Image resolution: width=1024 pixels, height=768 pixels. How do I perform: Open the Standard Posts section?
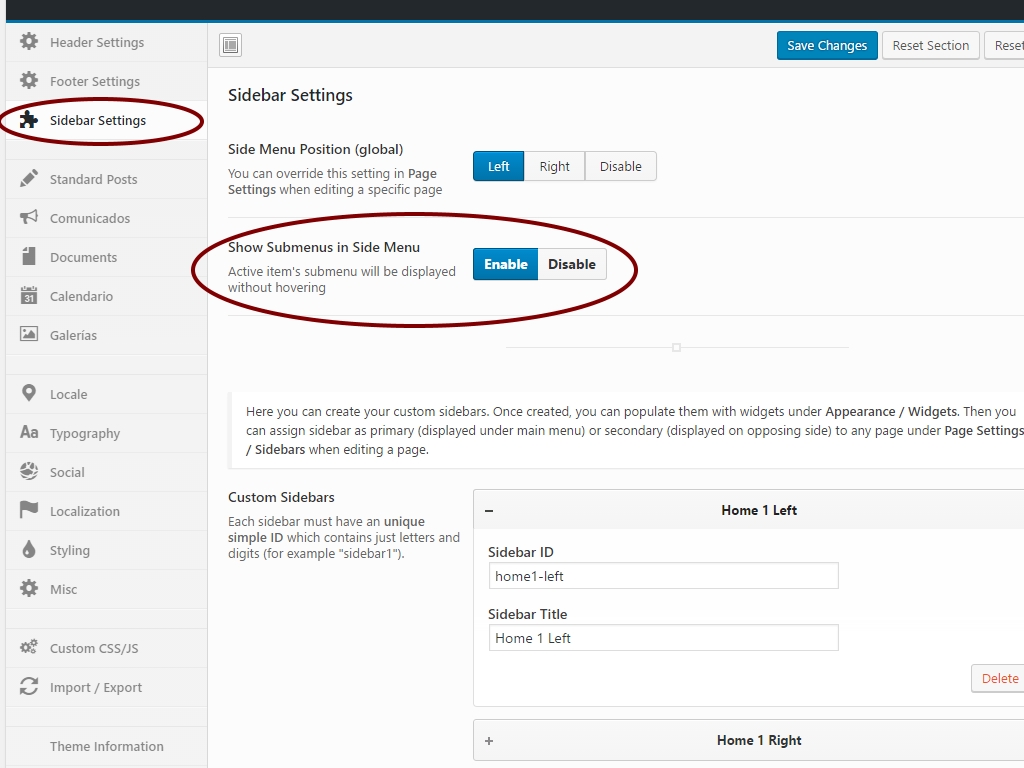point(93,179)
